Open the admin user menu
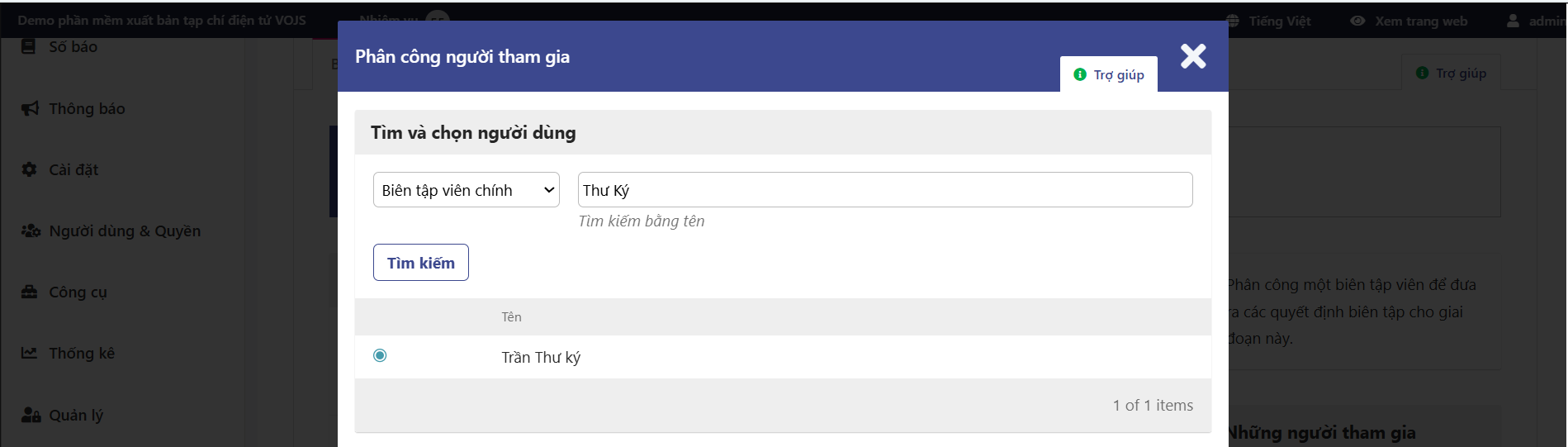Image resolution: width=1568 pixels, height=447 pixels. coord(1537,21)
